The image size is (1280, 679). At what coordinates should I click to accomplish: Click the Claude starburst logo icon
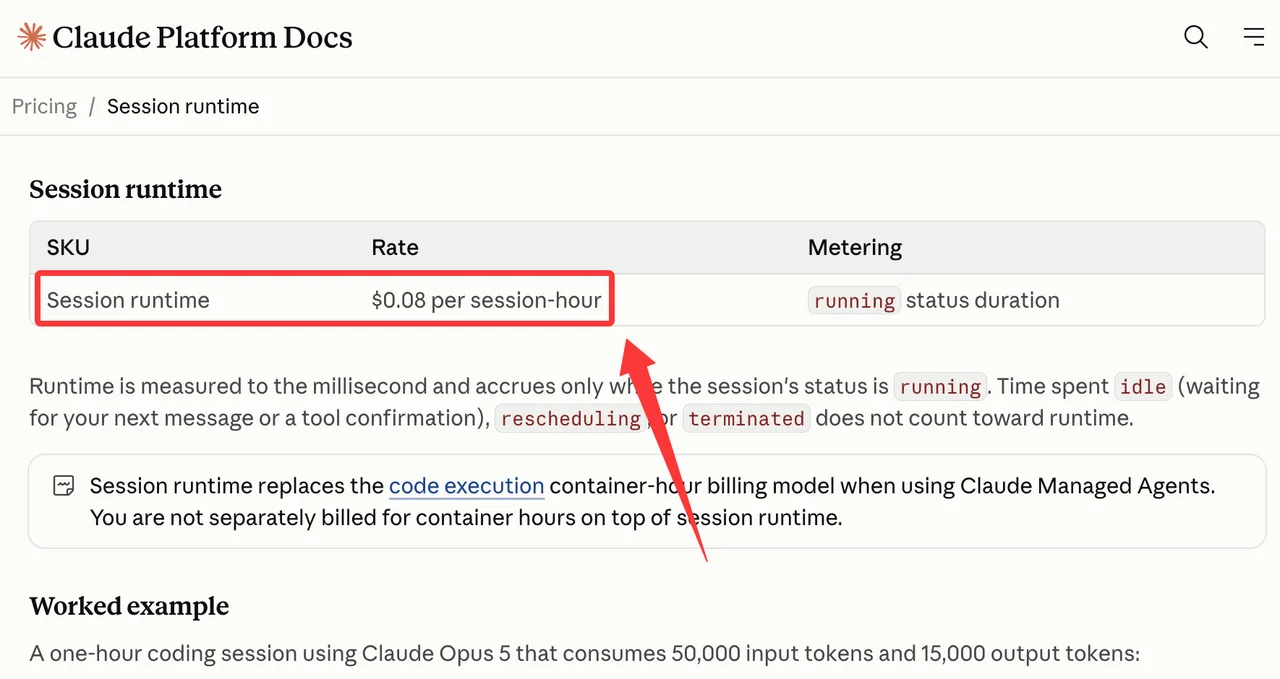pyautogui.click(x=32, y=38)
